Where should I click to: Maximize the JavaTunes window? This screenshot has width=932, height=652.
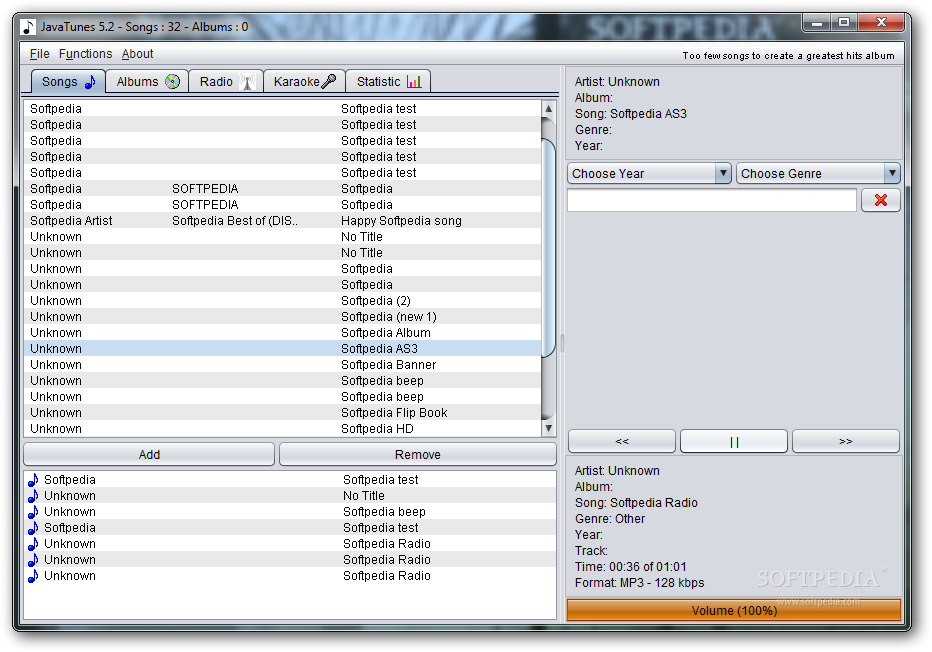tap(843, 23)
